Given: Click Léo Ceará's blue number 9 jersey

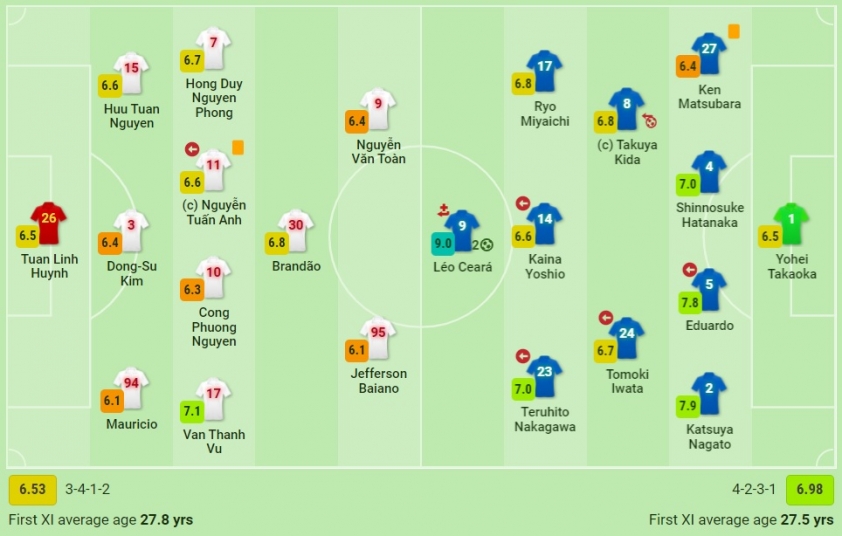Looking at the screenshot, I should pos(462,230).
